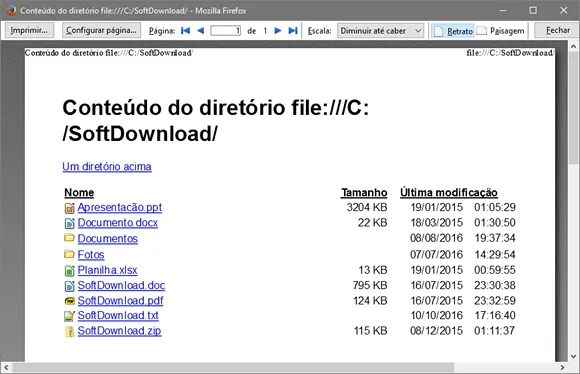Sort by Tamanho column header
Viewport: 580px width, 374px height.
(x=364, y=193)
